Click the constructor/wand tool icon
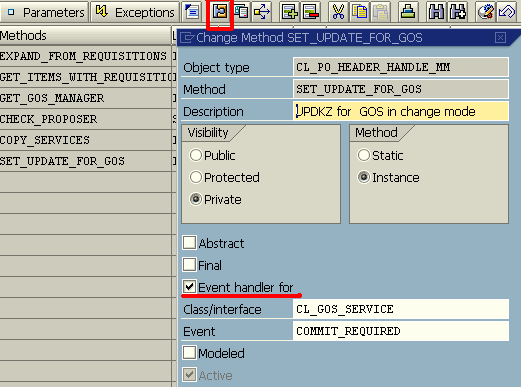This screenshot has height=387, width=521. (485, 12)
